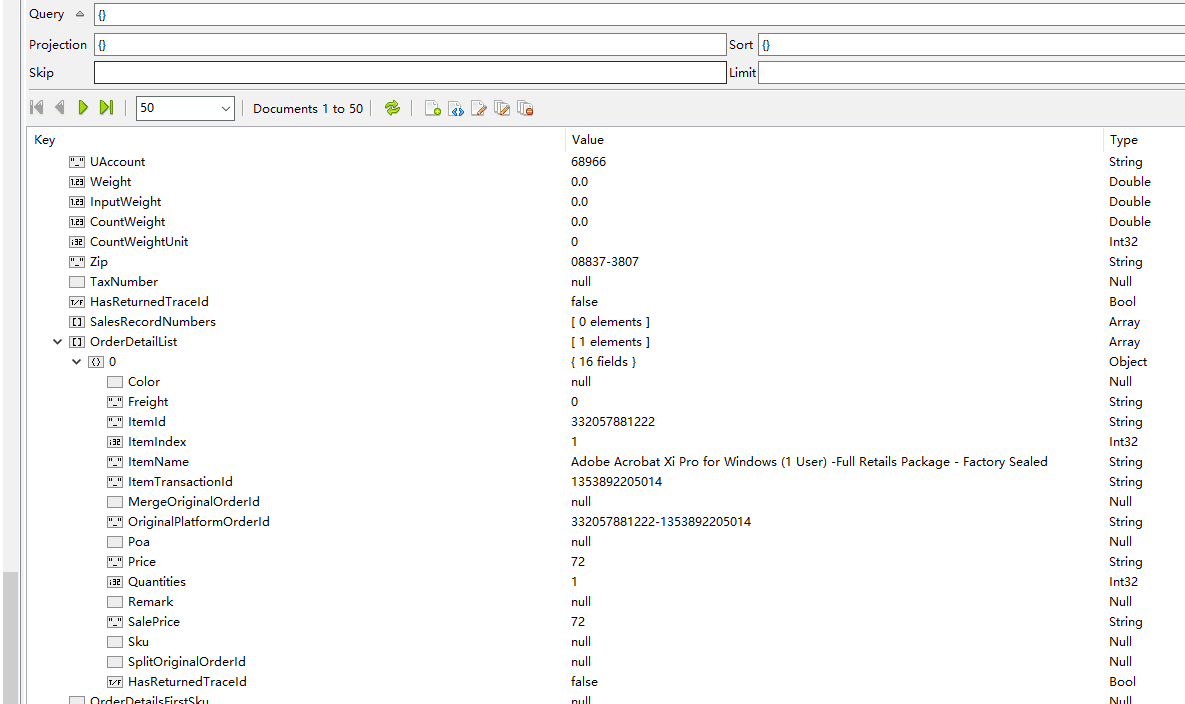Viewport: 1185px width, 704px height.
Task: Click the add new document icon
Action: tap(432, 108)
